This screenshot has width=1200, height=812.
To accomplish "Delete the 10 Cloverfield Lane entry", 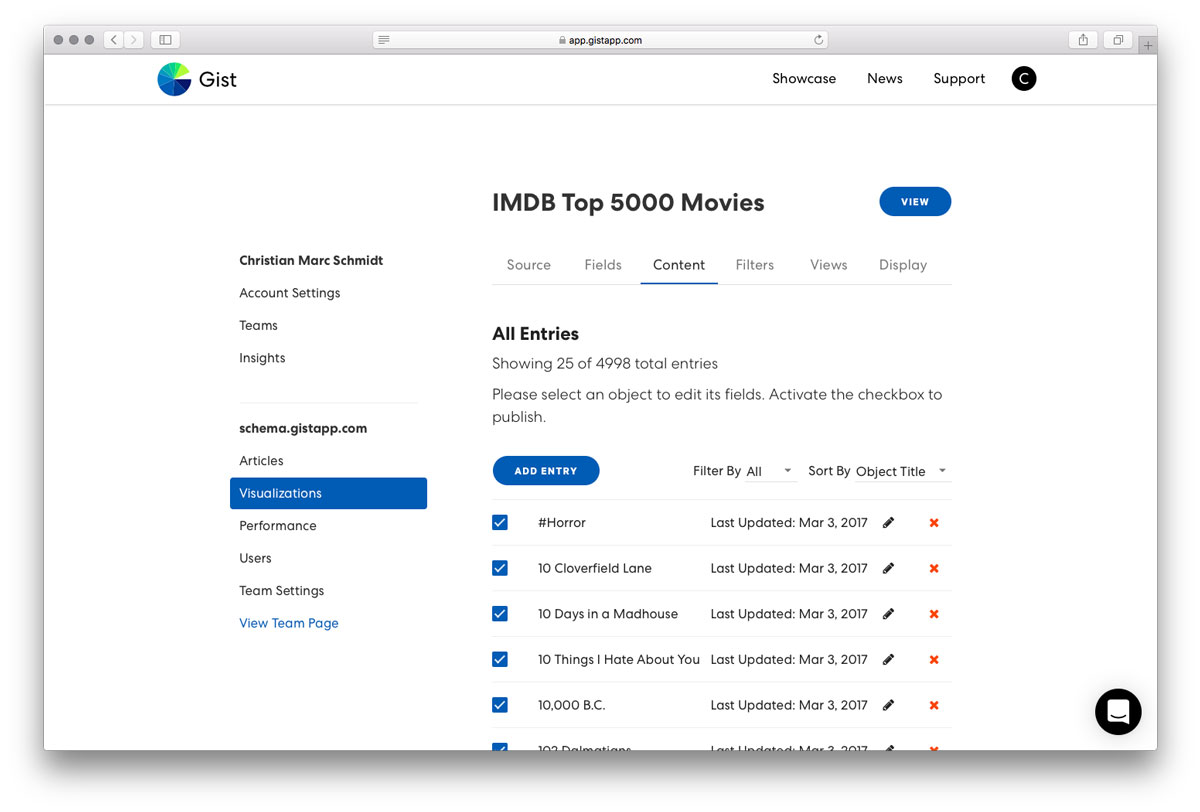I will pyautogui.click(x=934, y=568).
